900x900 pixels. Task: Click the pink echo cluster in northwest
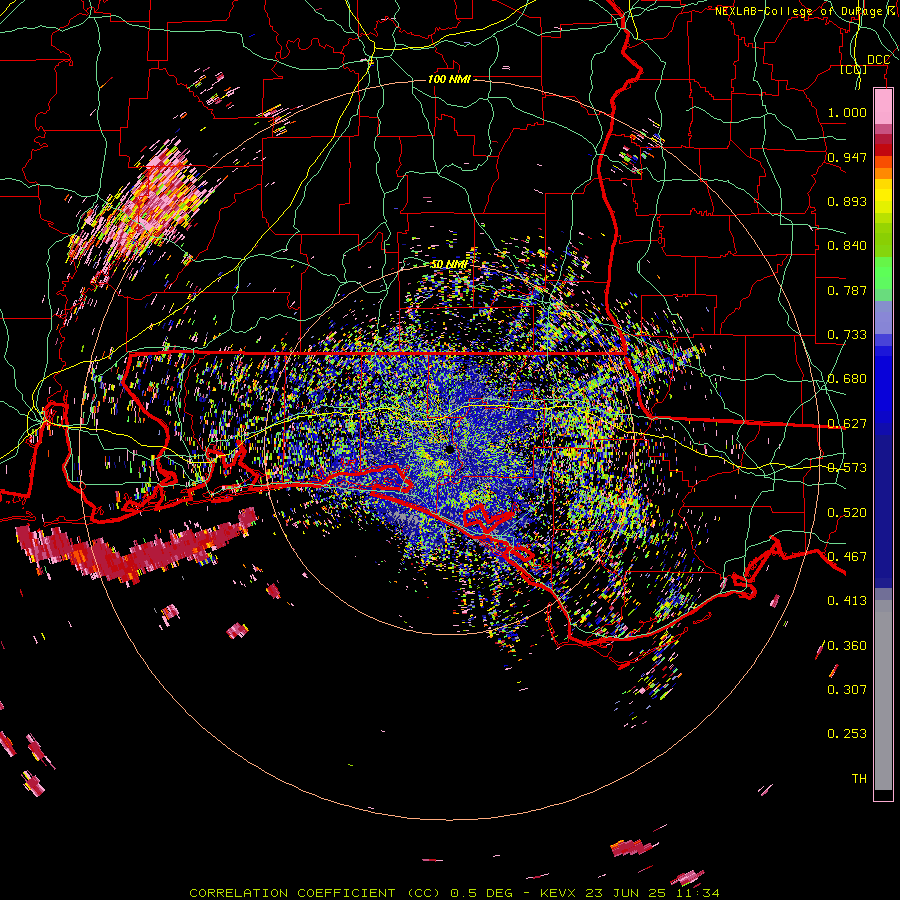tap(146, 207)
